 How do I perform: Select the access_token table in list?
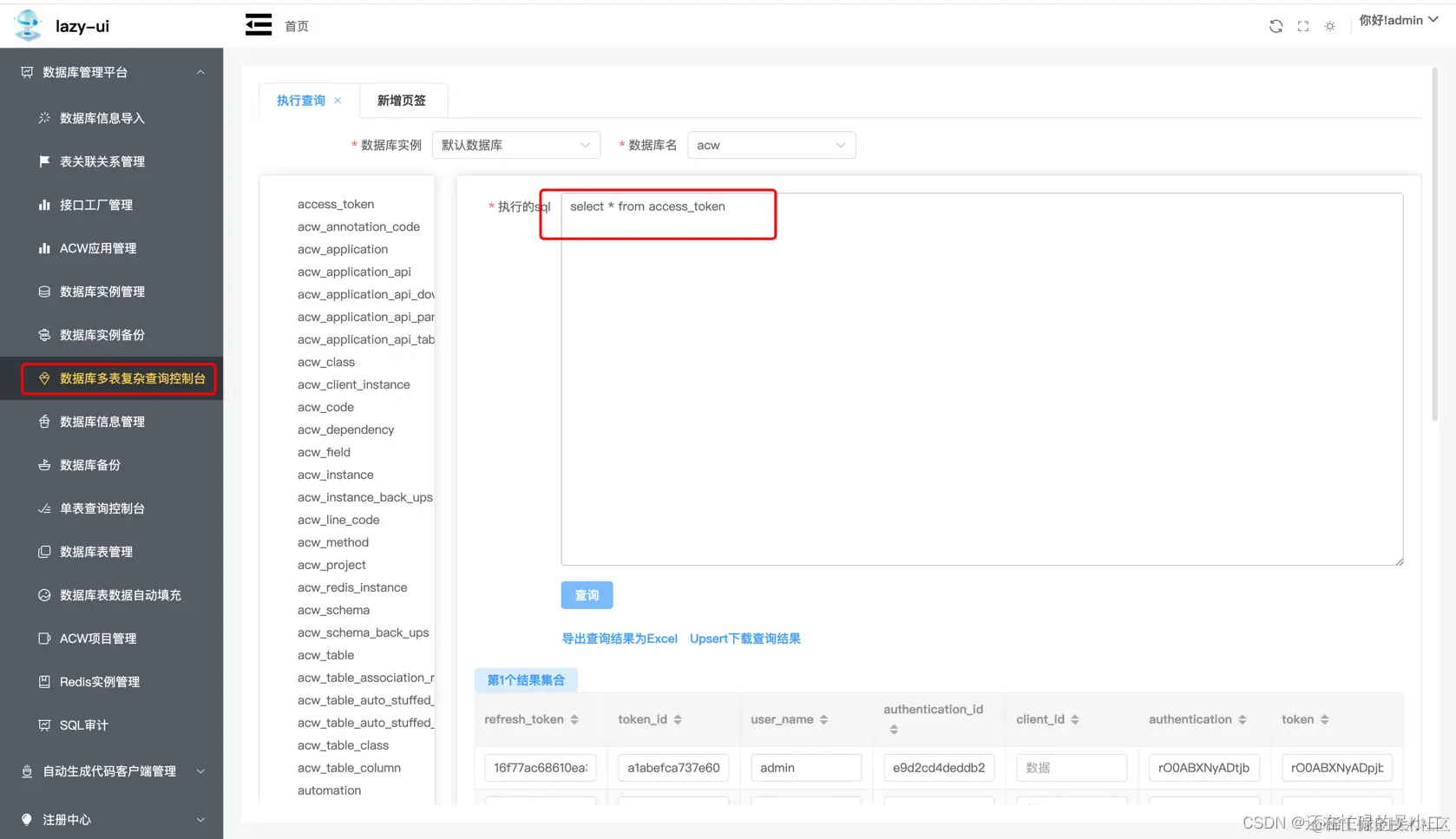336,204
